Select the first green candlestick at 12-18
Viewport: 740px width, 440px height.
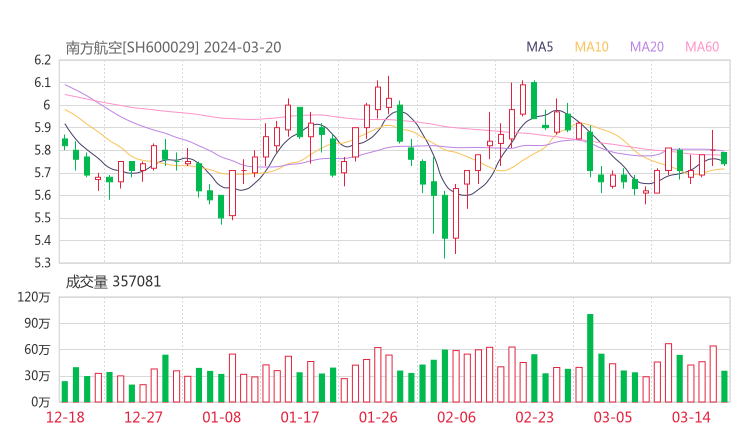point(65,142)
